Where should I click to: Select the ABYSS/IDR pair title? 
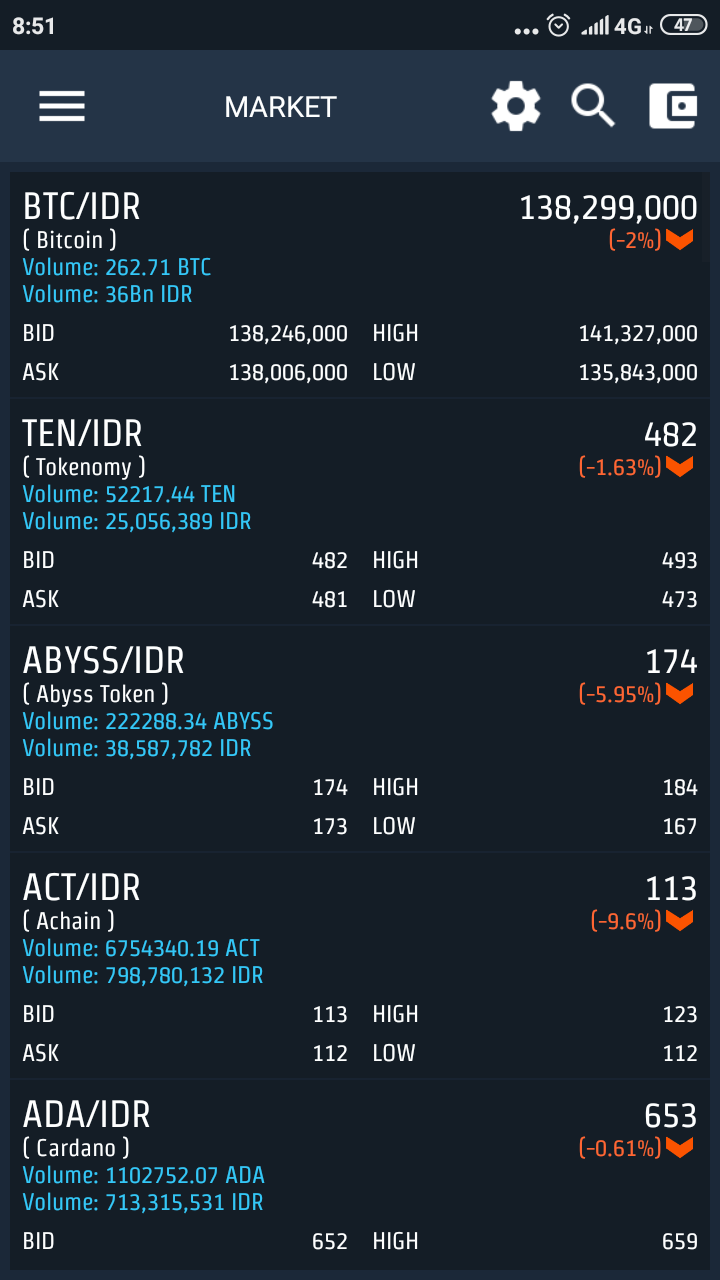coord(104,661)
